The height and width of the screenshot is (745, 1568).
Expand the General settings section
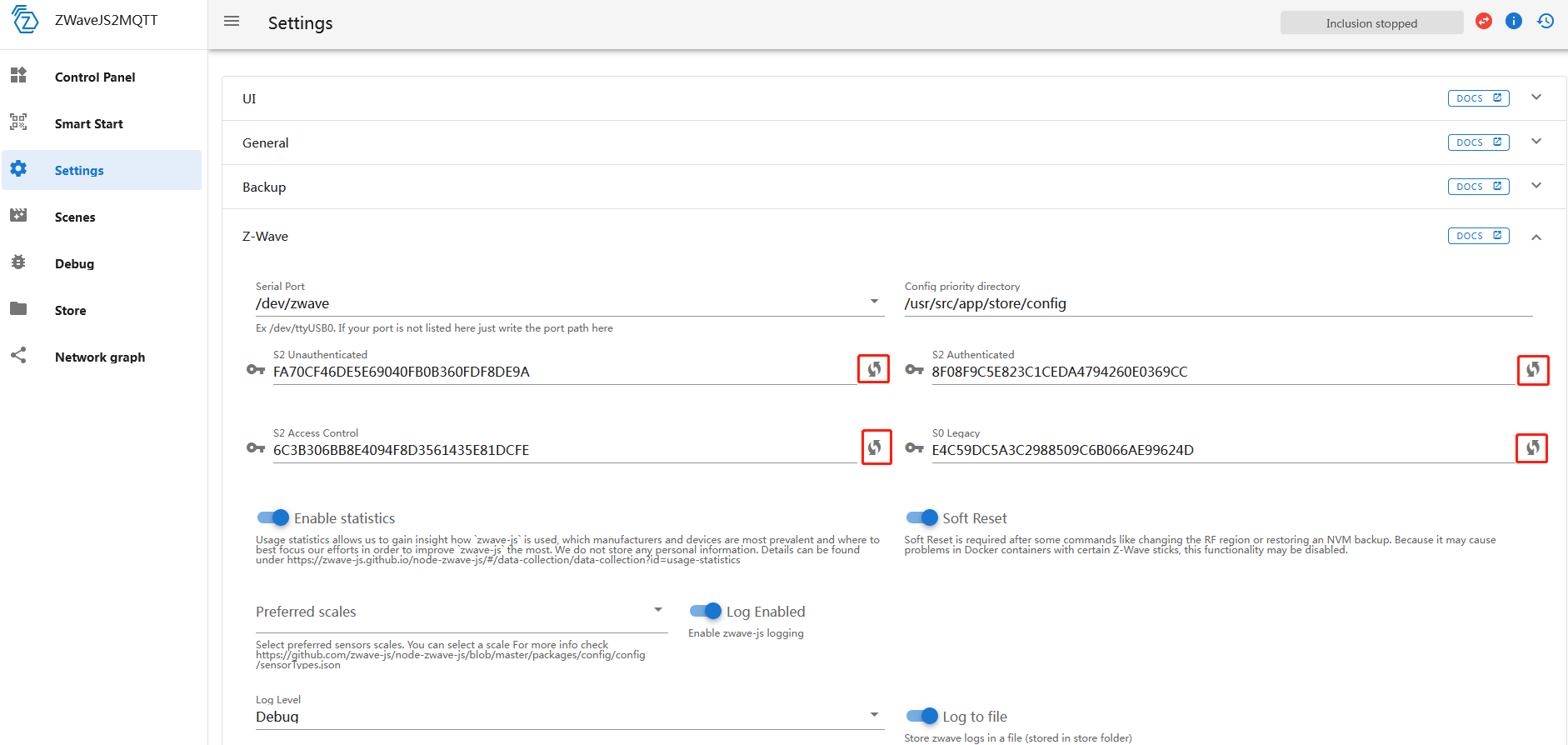[894, 142]
